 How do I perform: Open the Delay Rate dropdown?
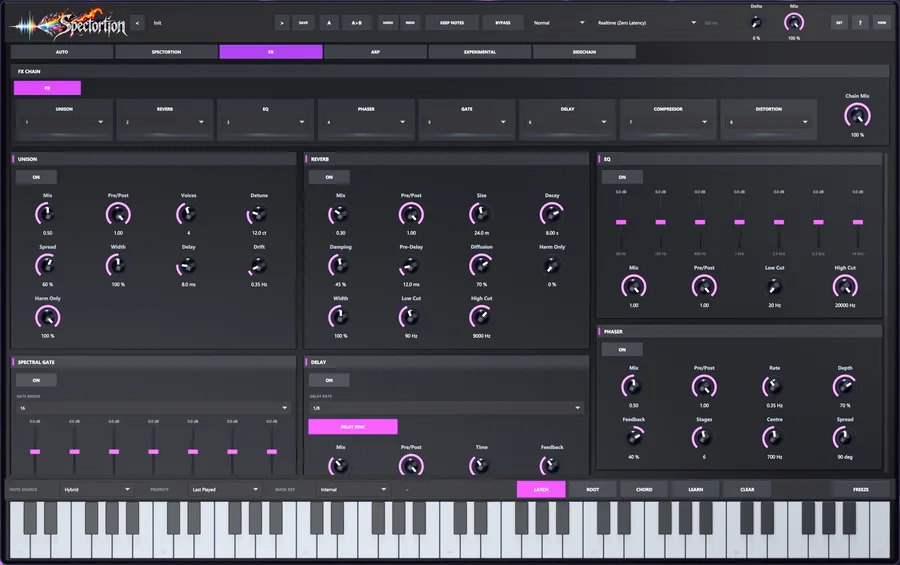click(x=446, y=408)
